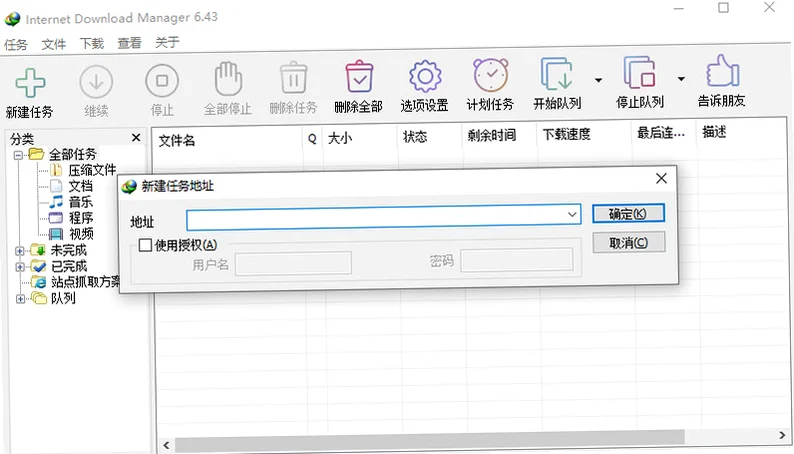Click the 停止 stop icon
The image size is (794, 454).
pyautogui.click(x=162, y=81)
